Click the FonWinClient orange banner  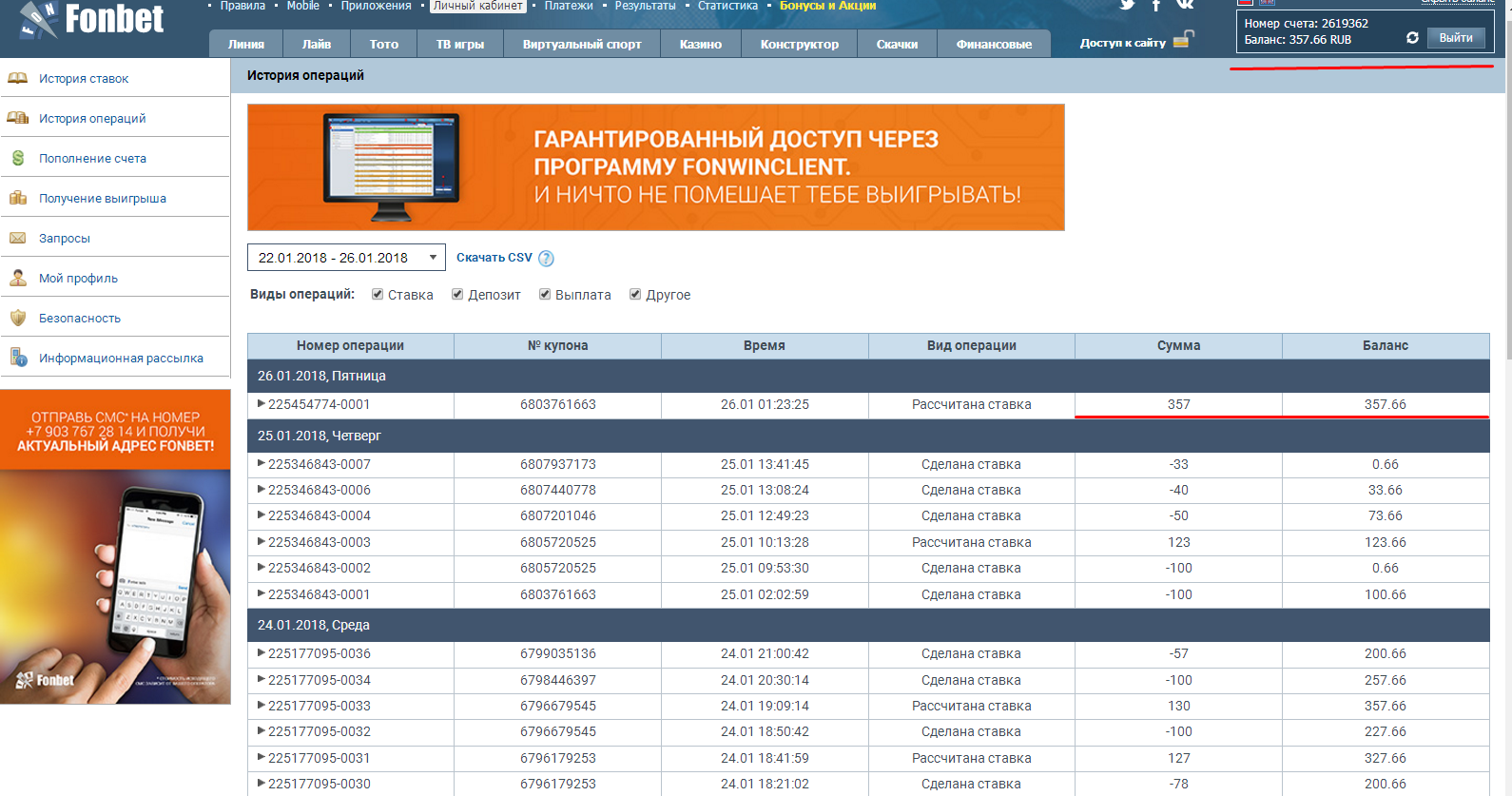655,167
